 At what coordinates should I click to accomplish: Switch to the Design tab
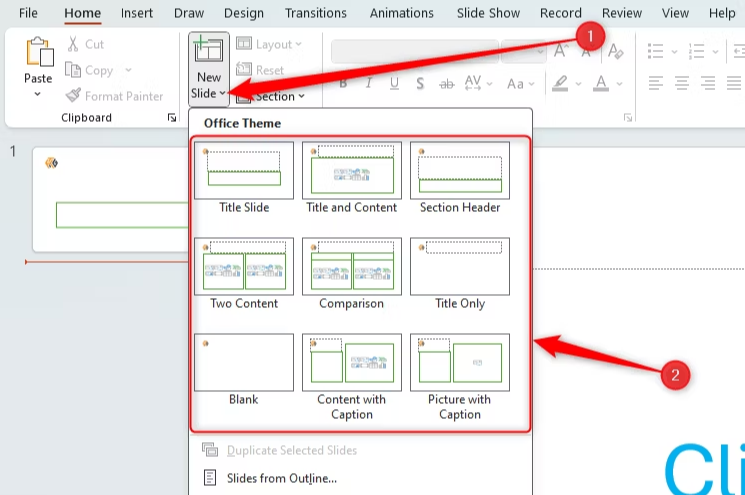point(244,13)
